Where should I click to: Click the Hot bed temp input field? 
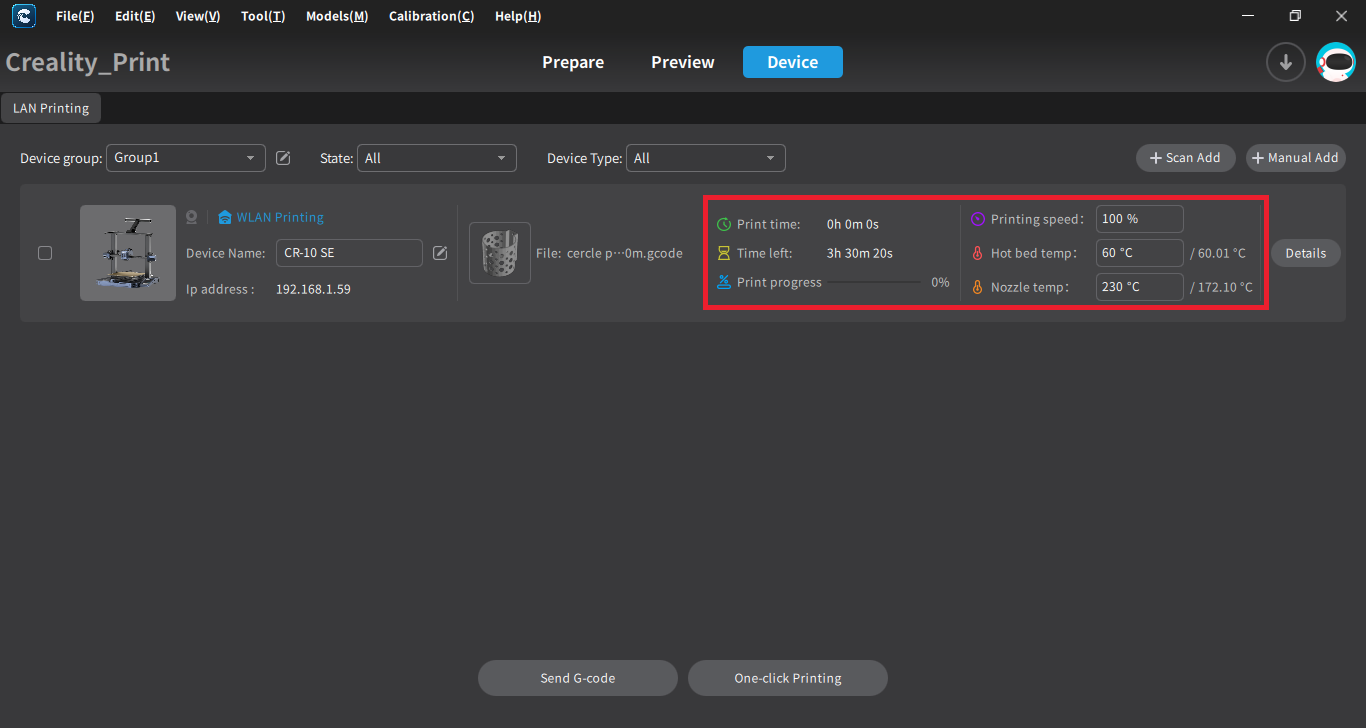click(x=1140, y=253)
